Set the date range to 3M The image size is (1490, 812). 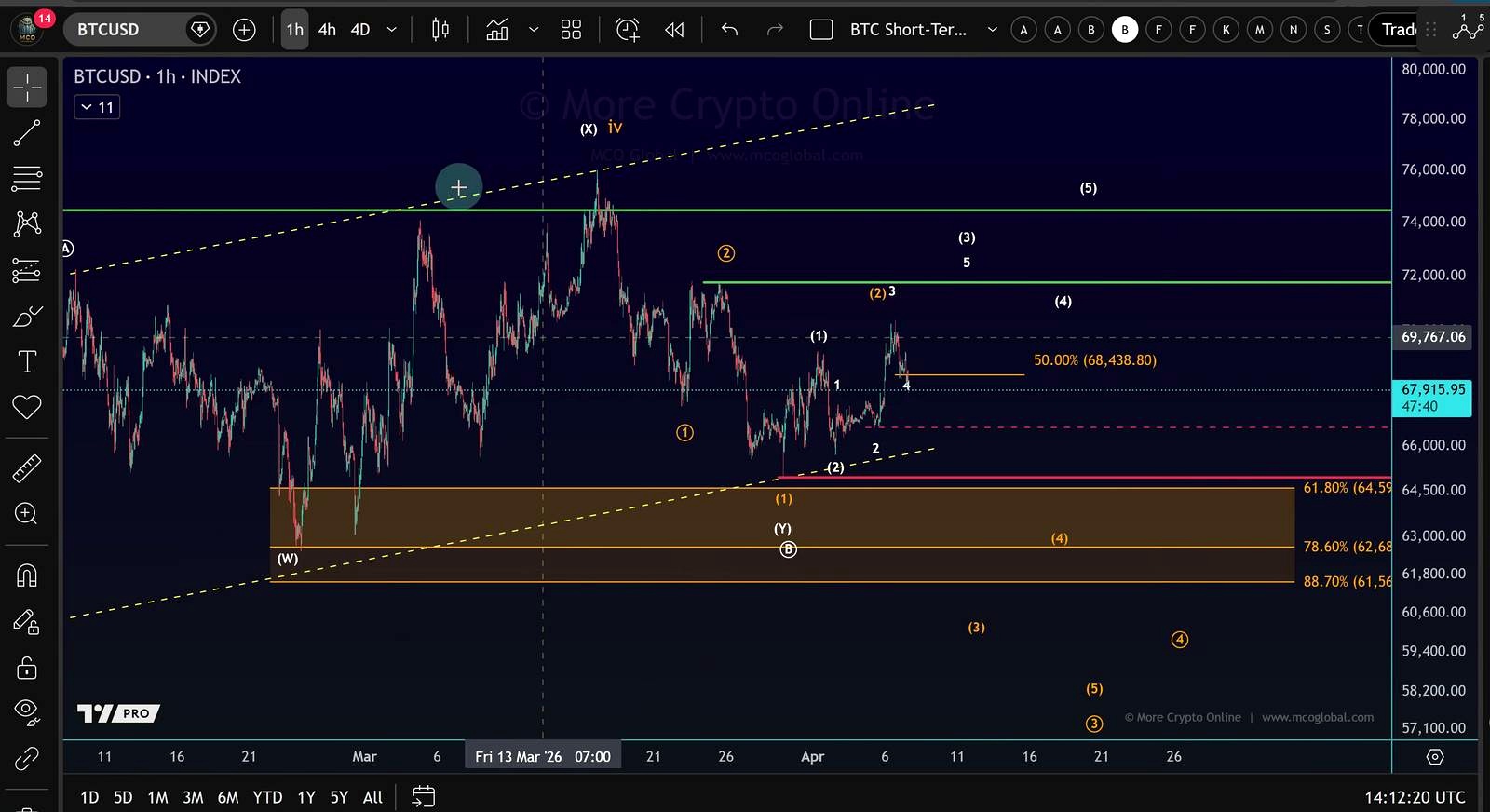pyautogui.click(x=193, y=797)
